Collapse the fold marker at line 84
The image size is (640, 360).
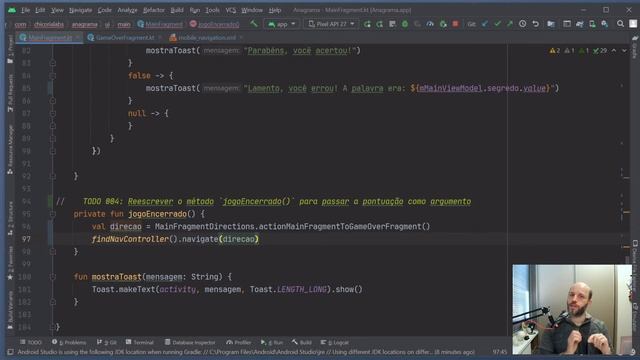point(53,76)
